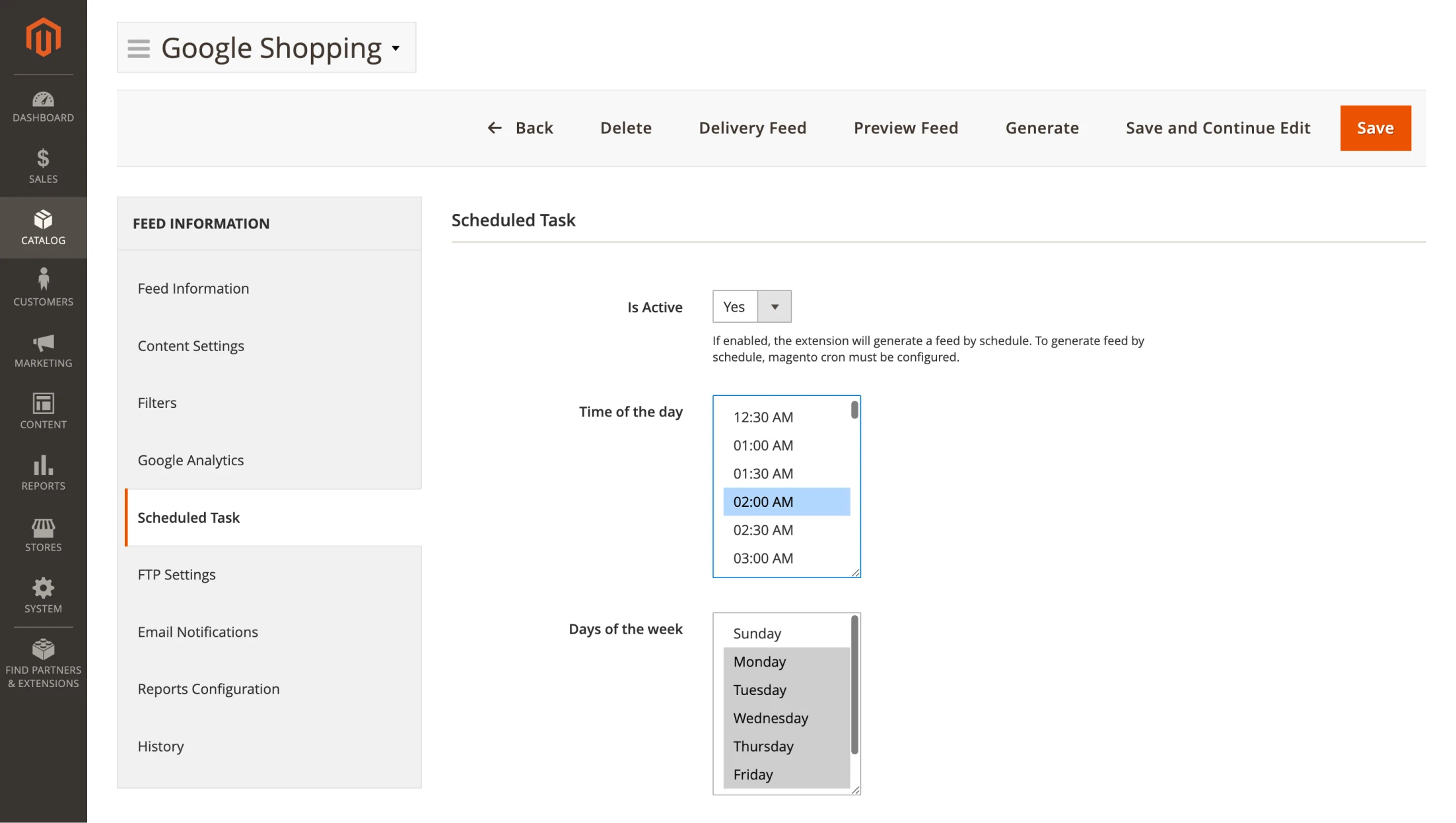Click the Feed Information menu item
Screen dimensions: 1456x823
coord(194,288)
